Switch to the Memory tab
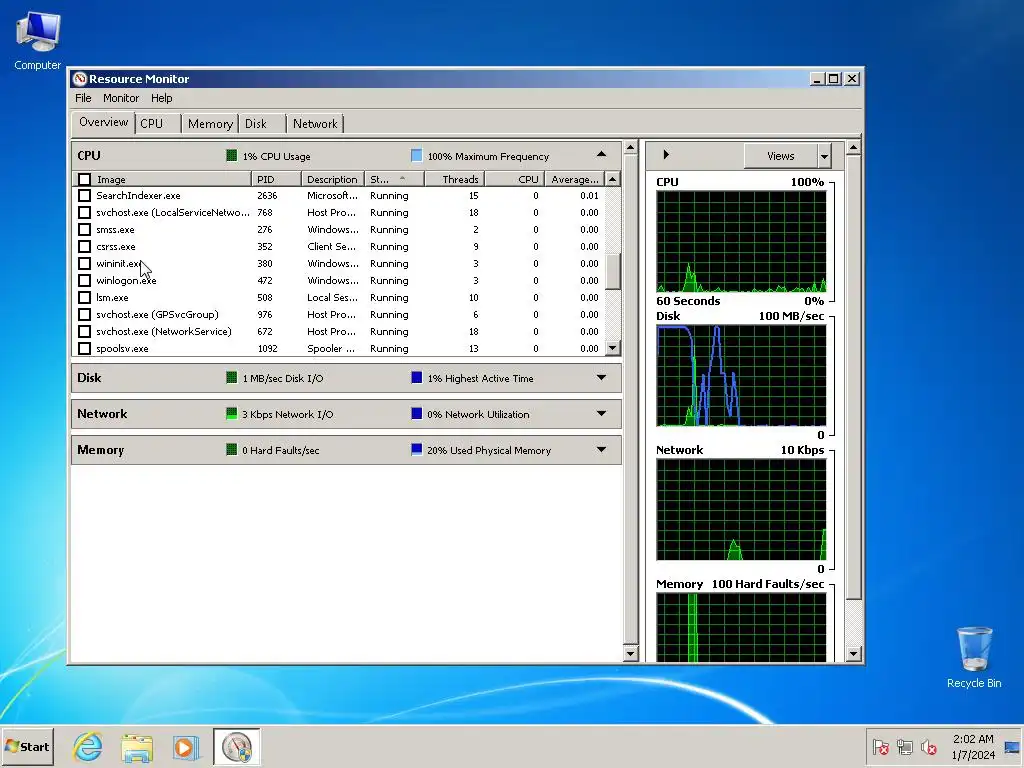 [x=210, y=123]
